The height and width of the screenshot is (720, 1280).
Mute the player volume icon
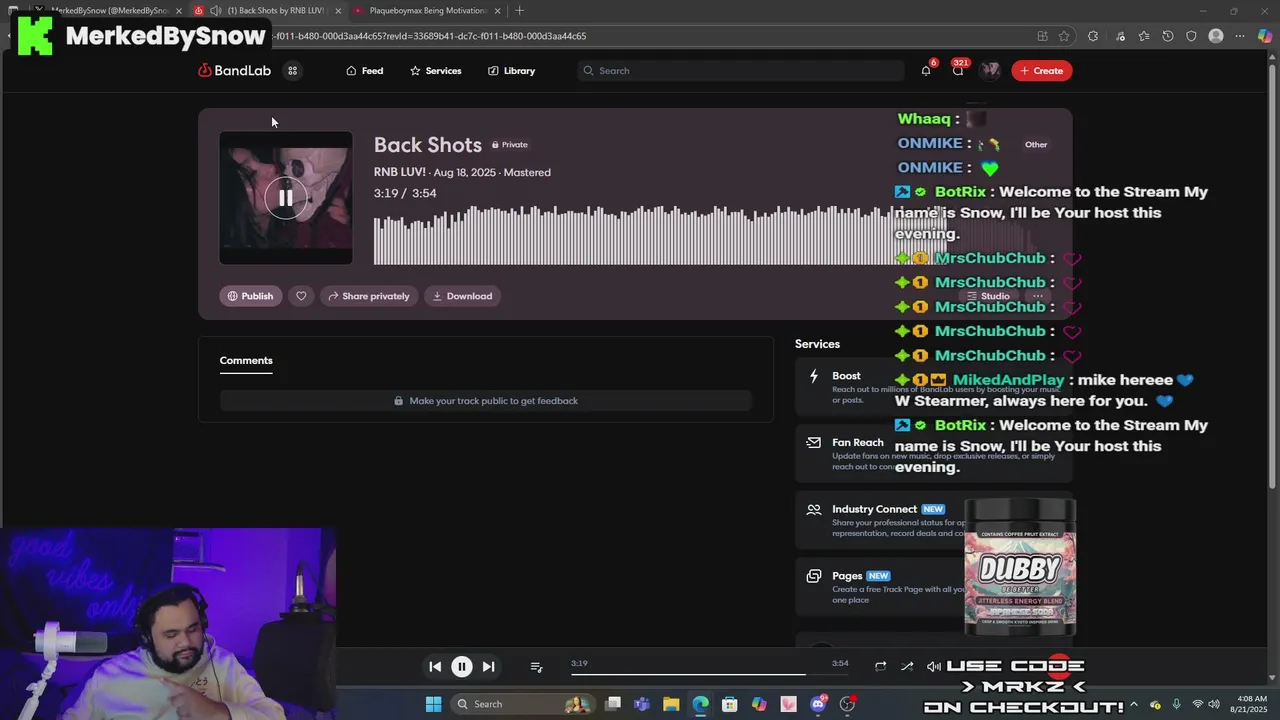(933, 667)
